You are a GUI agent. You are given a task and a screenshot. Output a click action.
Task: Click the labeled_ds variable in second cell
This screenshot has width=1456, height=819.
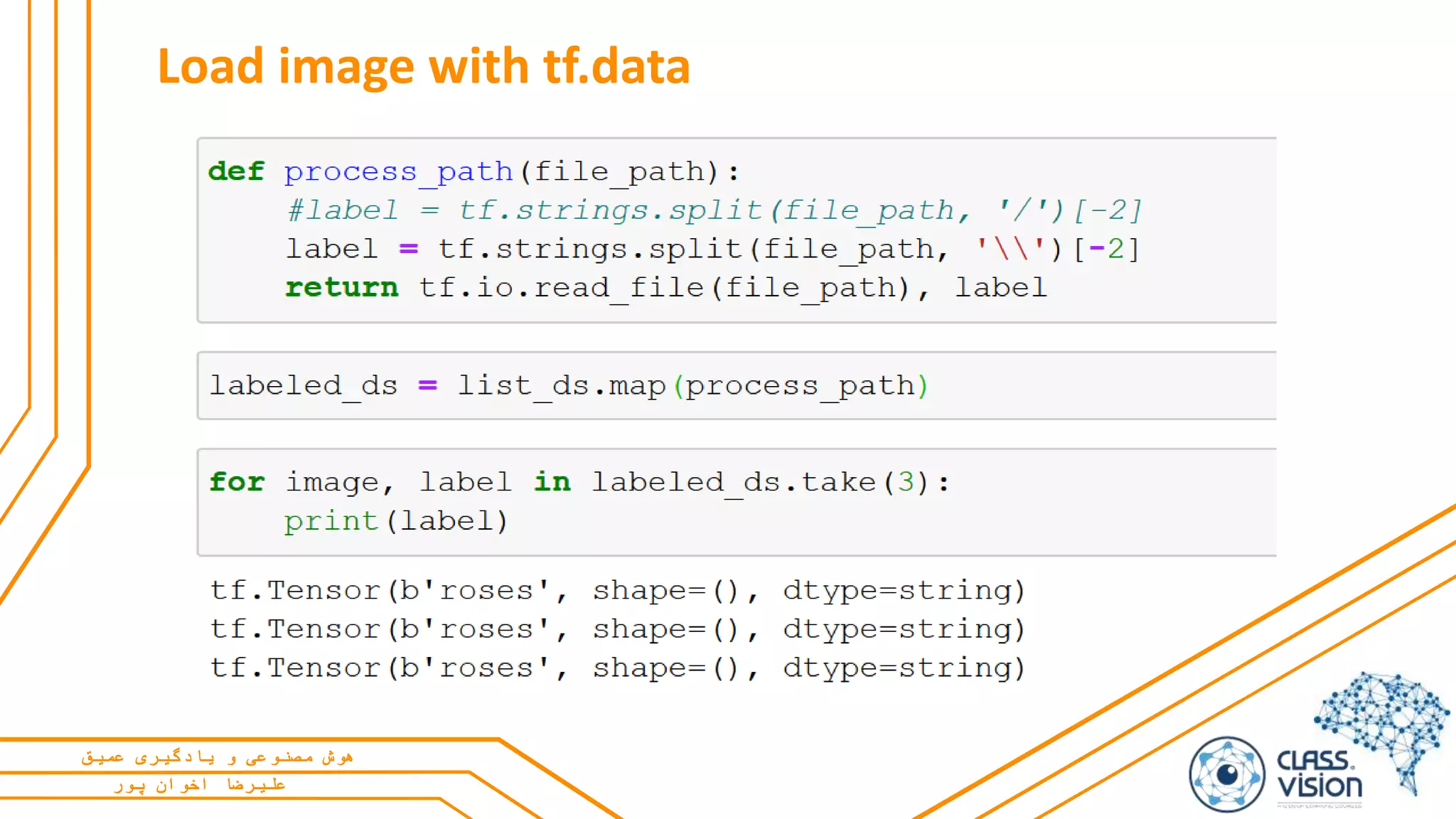304,385
